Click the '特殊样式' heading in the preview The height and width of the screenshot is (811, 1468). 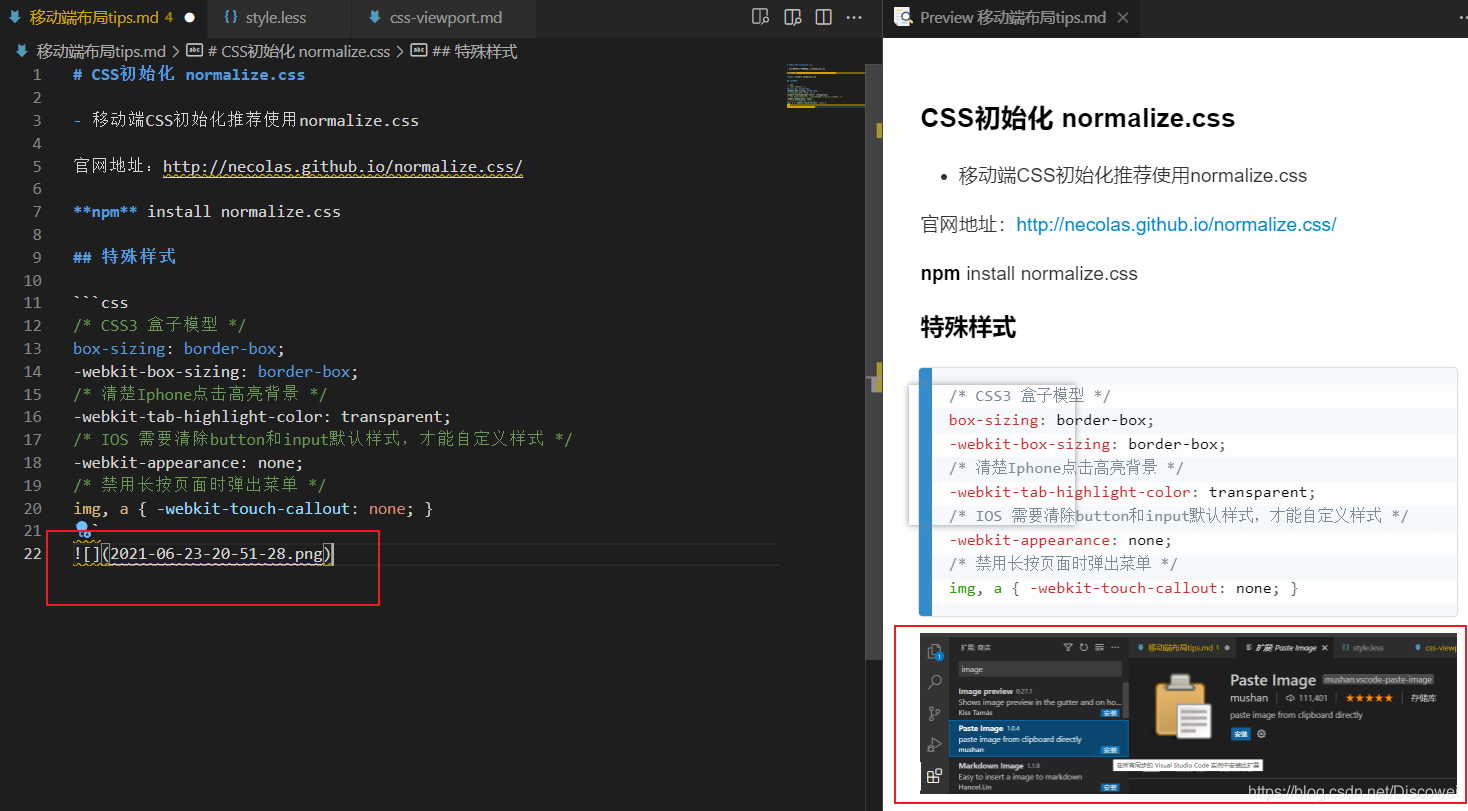point(968,327)
